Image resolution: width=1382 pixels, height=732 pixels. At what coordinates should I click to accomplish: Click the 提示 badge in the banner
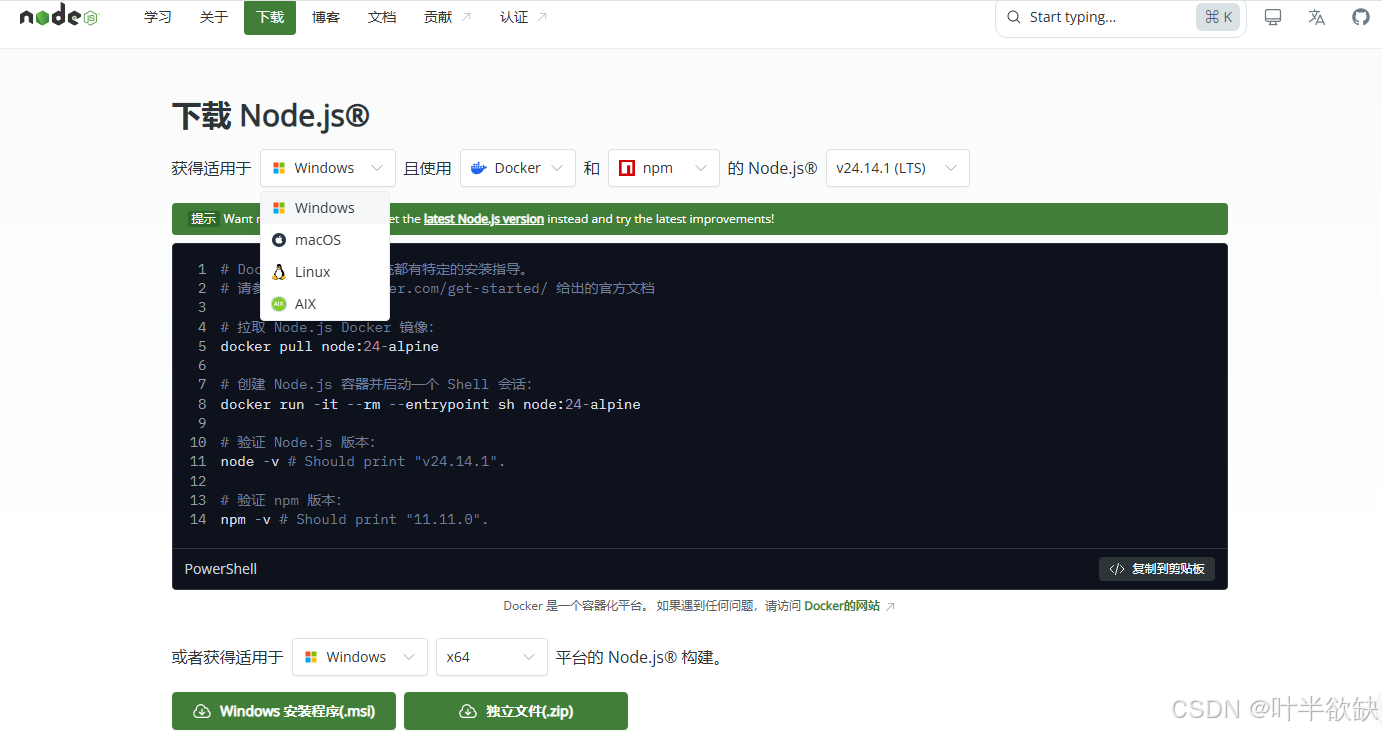point(204,219)
